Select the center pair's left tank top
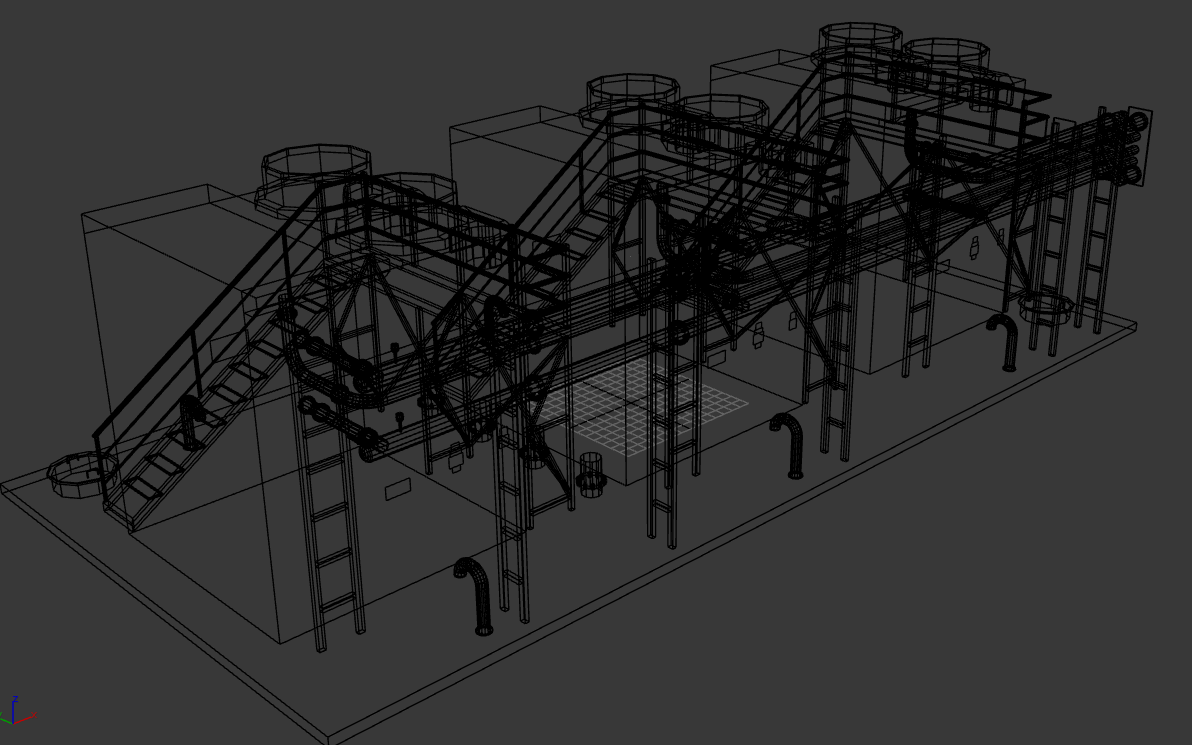 [633, 91]
